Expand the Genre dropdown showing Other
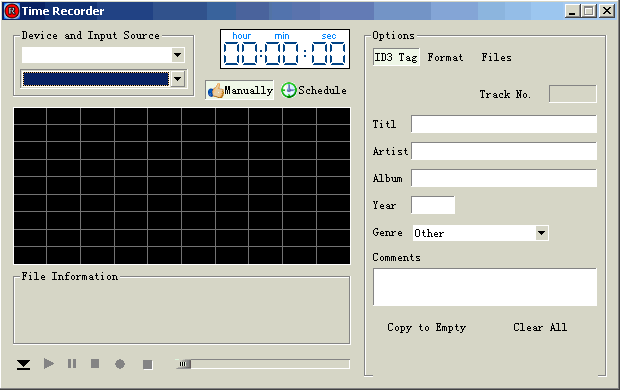This screenshot has width=620, height=390. pyautogui.click(x=541, y=233)
